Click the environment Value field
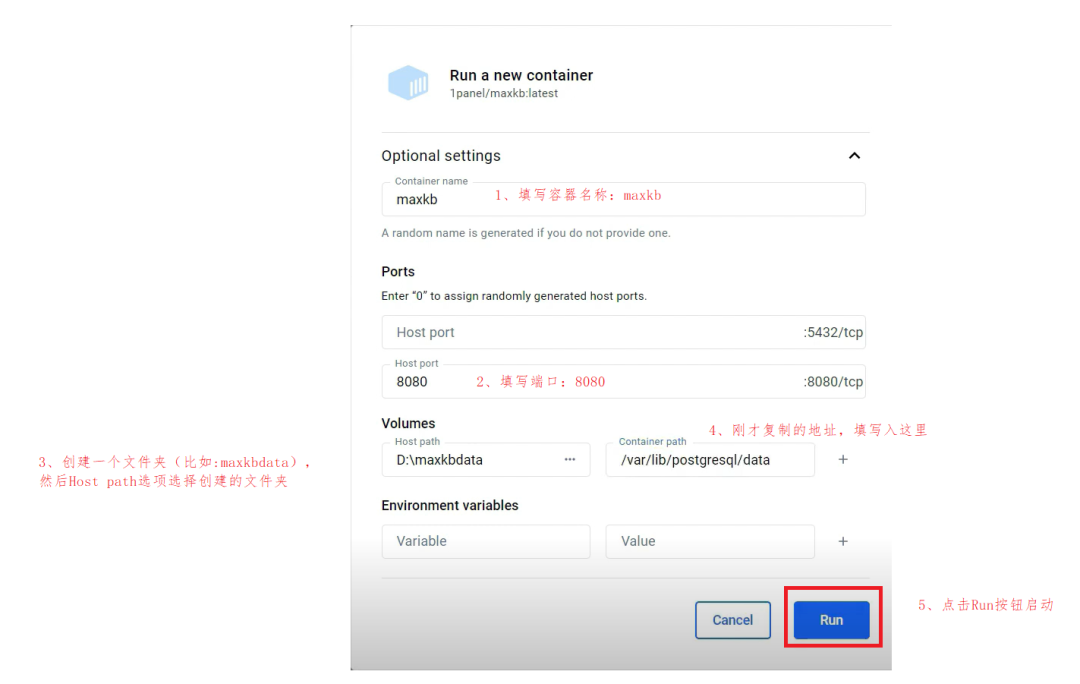1080x684 pixels. (x=710, y=541)
